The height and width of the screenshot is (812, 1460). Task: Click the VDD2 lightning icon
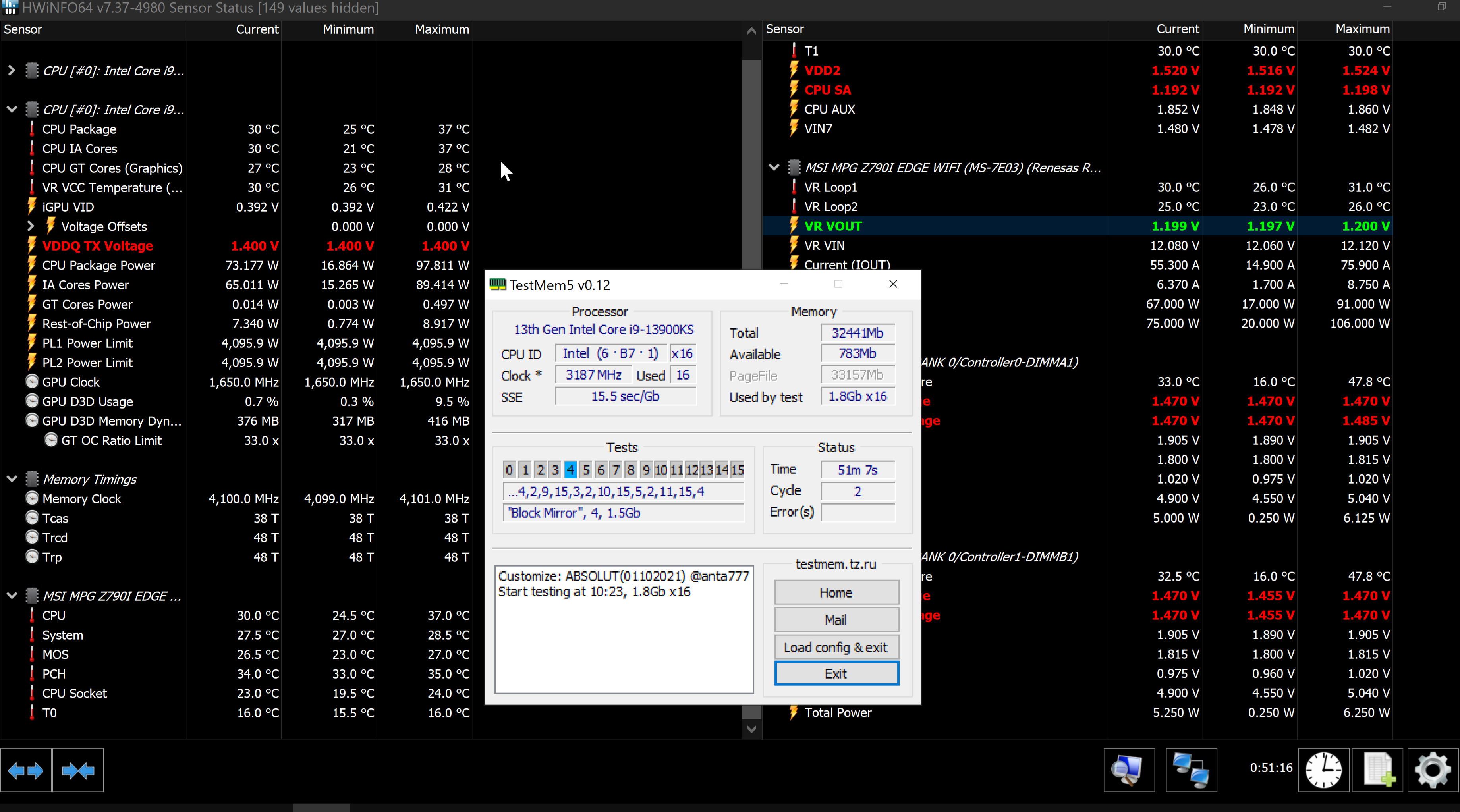[794, 70]
